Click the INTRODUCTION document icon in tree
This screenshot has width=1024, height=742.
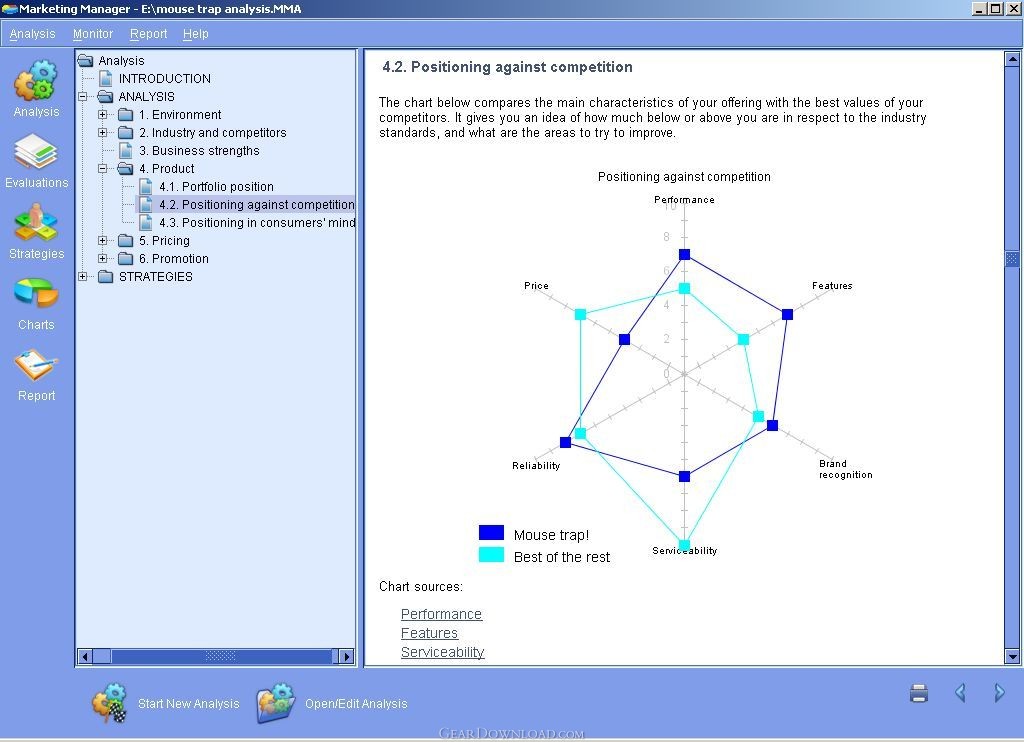tap(105, 78)
